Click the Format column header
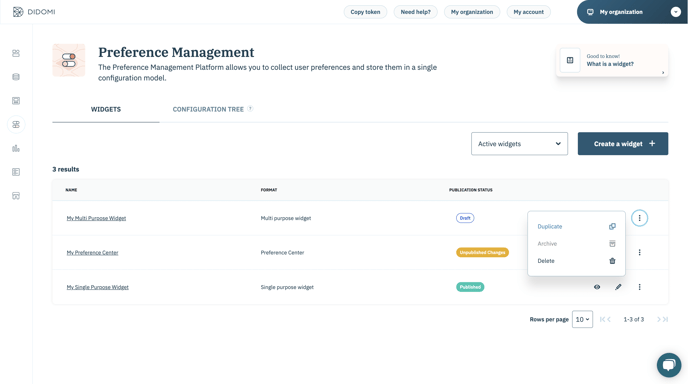 pos(269,190)
